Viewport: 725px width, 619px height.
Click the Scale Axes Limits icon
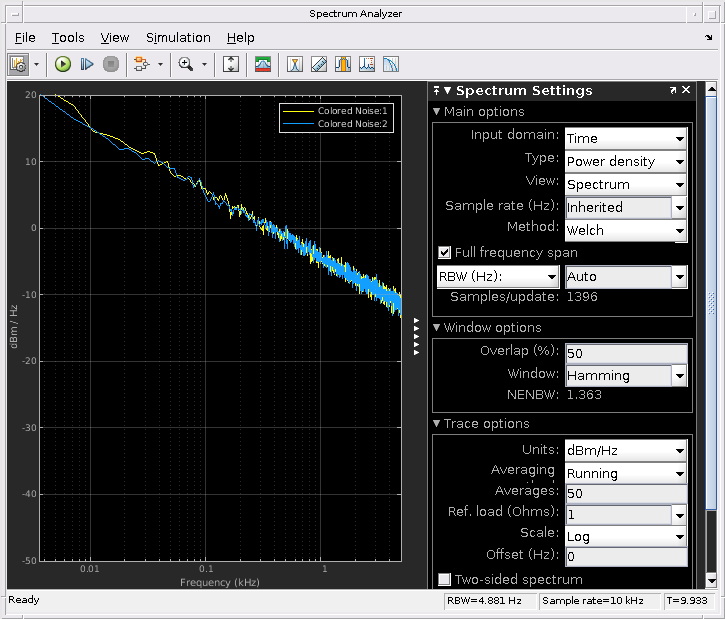click(x=231, y=64)
